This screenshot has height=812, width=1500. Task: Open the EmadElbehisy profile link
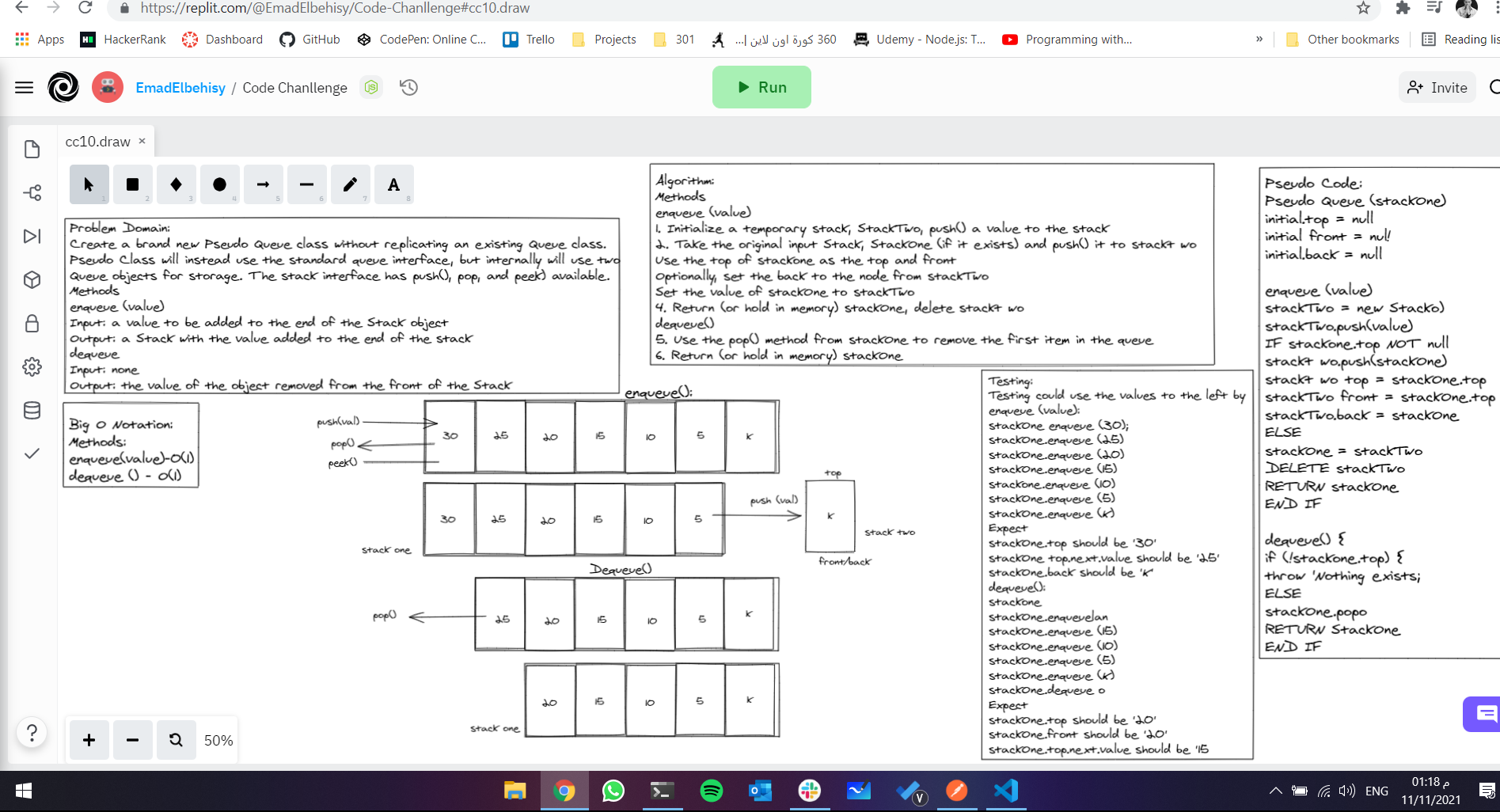(180, 88)
